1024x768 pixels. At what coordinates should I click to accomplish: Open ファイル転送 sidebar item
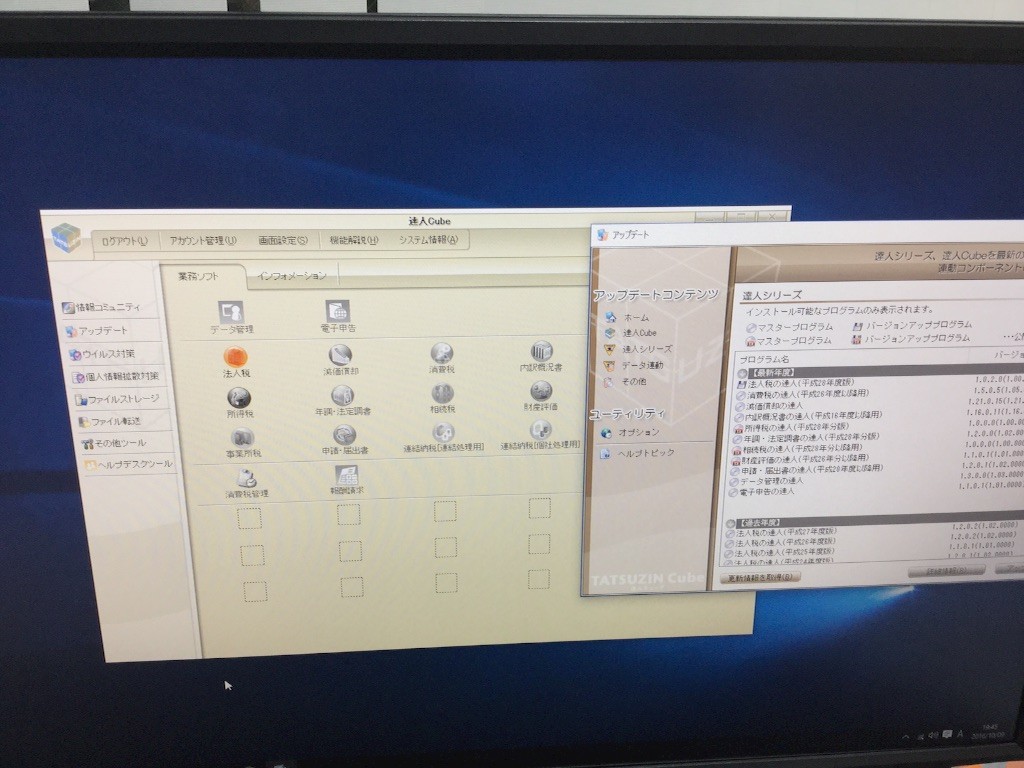pyautogui.click(x=110, y=422)
